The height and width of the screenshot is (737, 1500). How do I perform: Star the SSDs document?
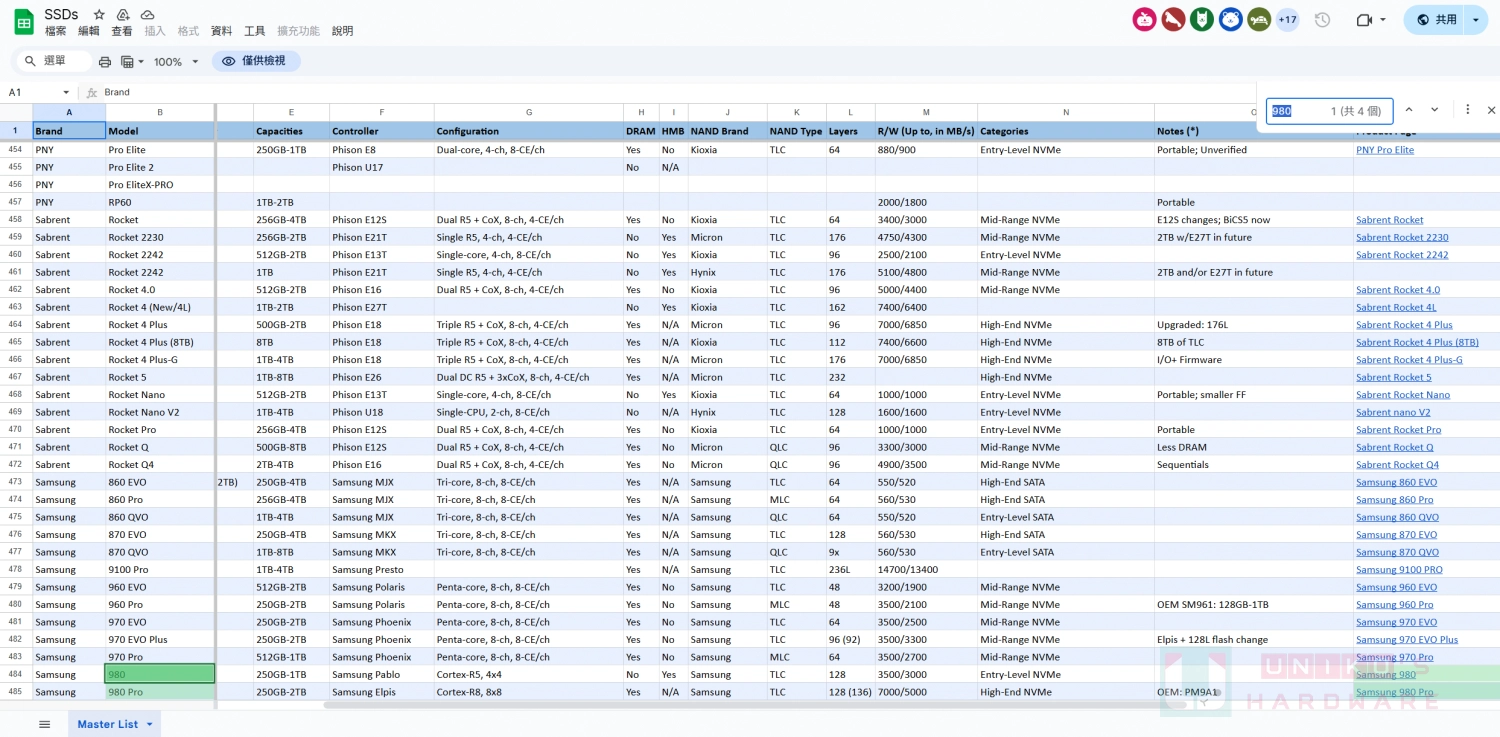click(x=99, y=15)
